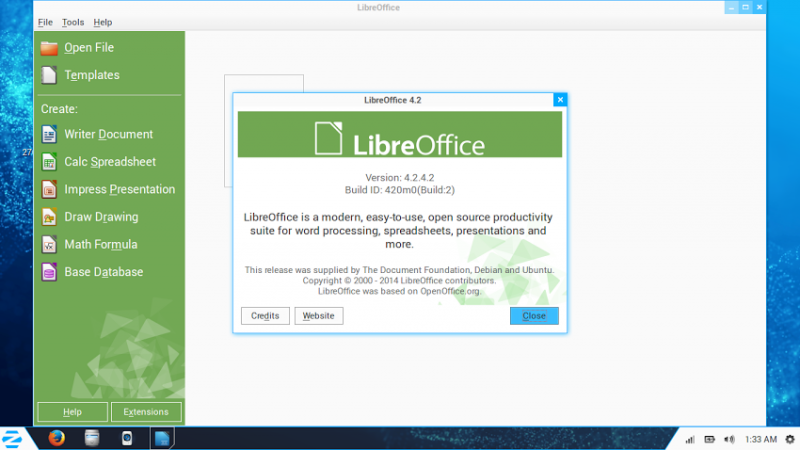Image resolution: width=800 pixels, height=450 pixels.
Task: Click the 1:33 AM clock
Action: [761, 439]
